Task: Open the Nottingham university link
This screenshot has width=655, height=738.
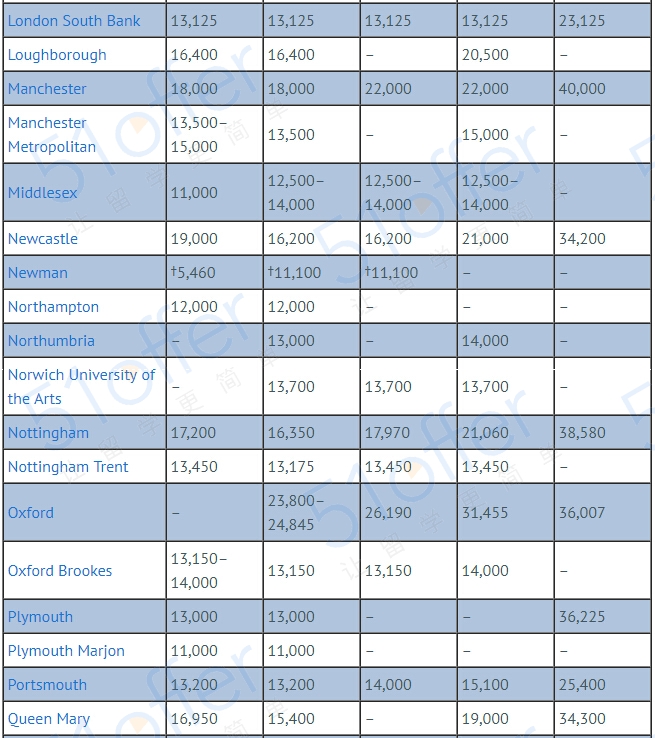Action: (48, 433)
